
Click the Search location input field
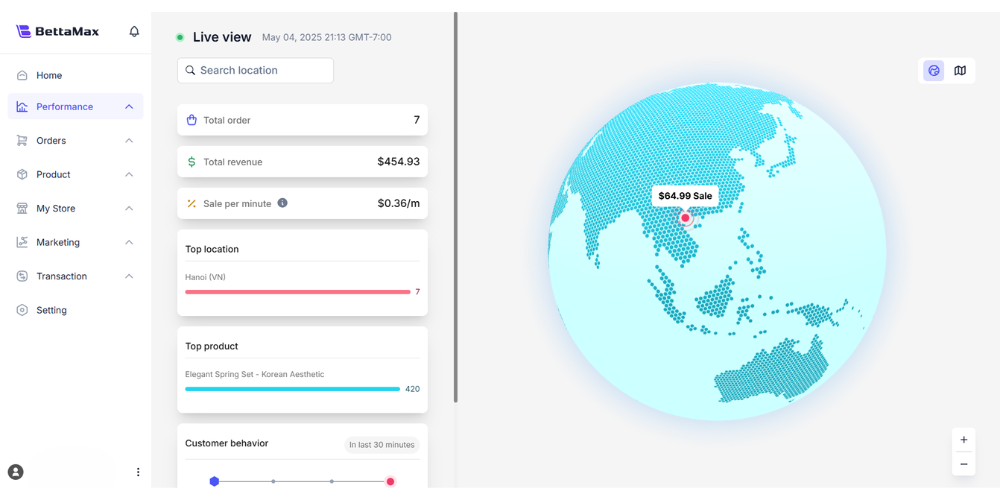tap(255, 70)
